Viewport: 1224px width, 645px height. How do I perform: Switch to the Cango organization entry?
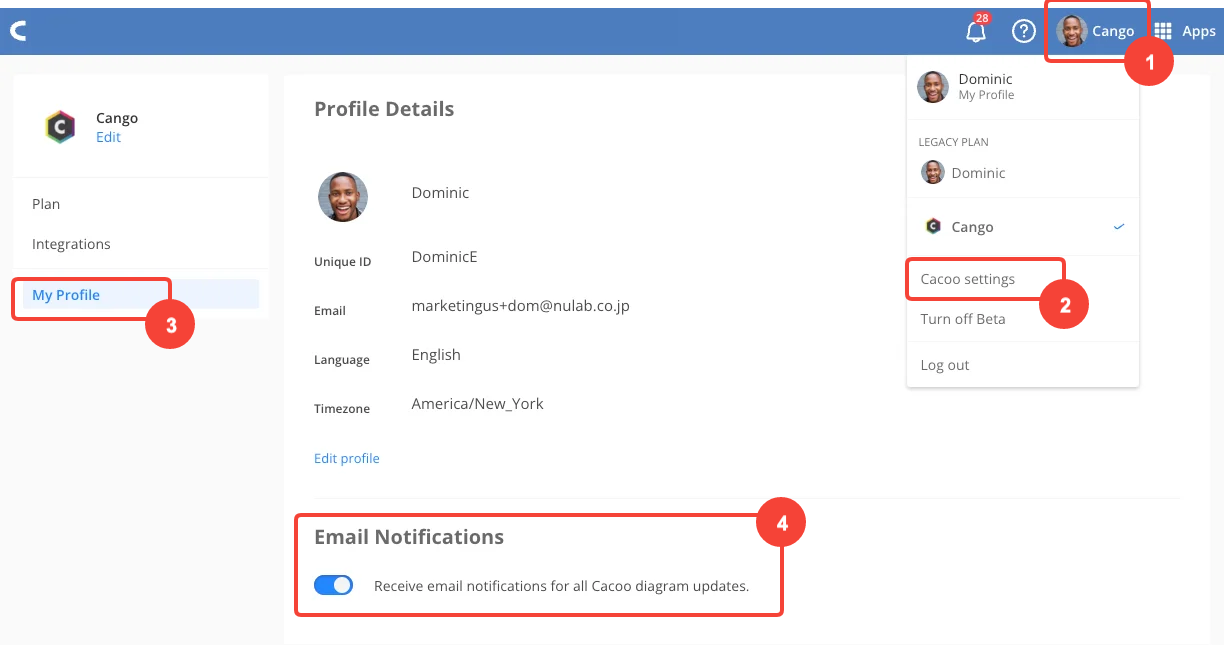tap(1022, 227)
